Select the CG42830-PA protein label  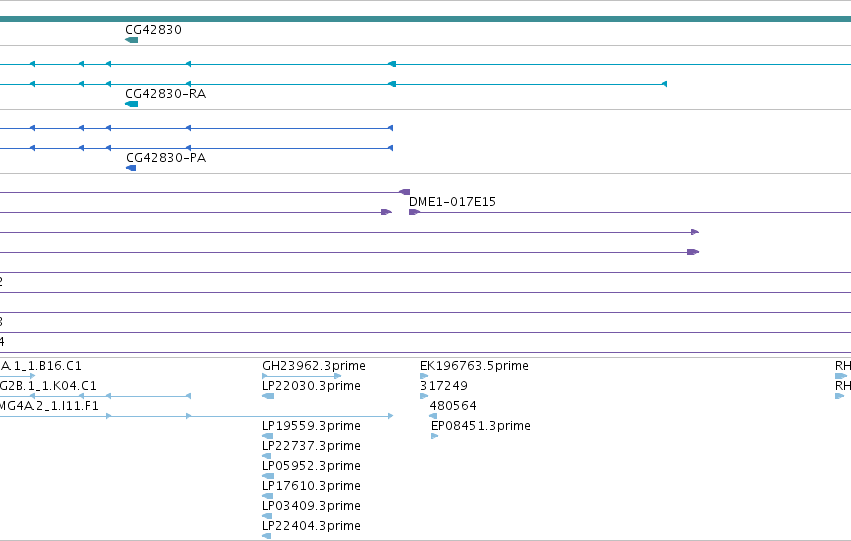166,158
